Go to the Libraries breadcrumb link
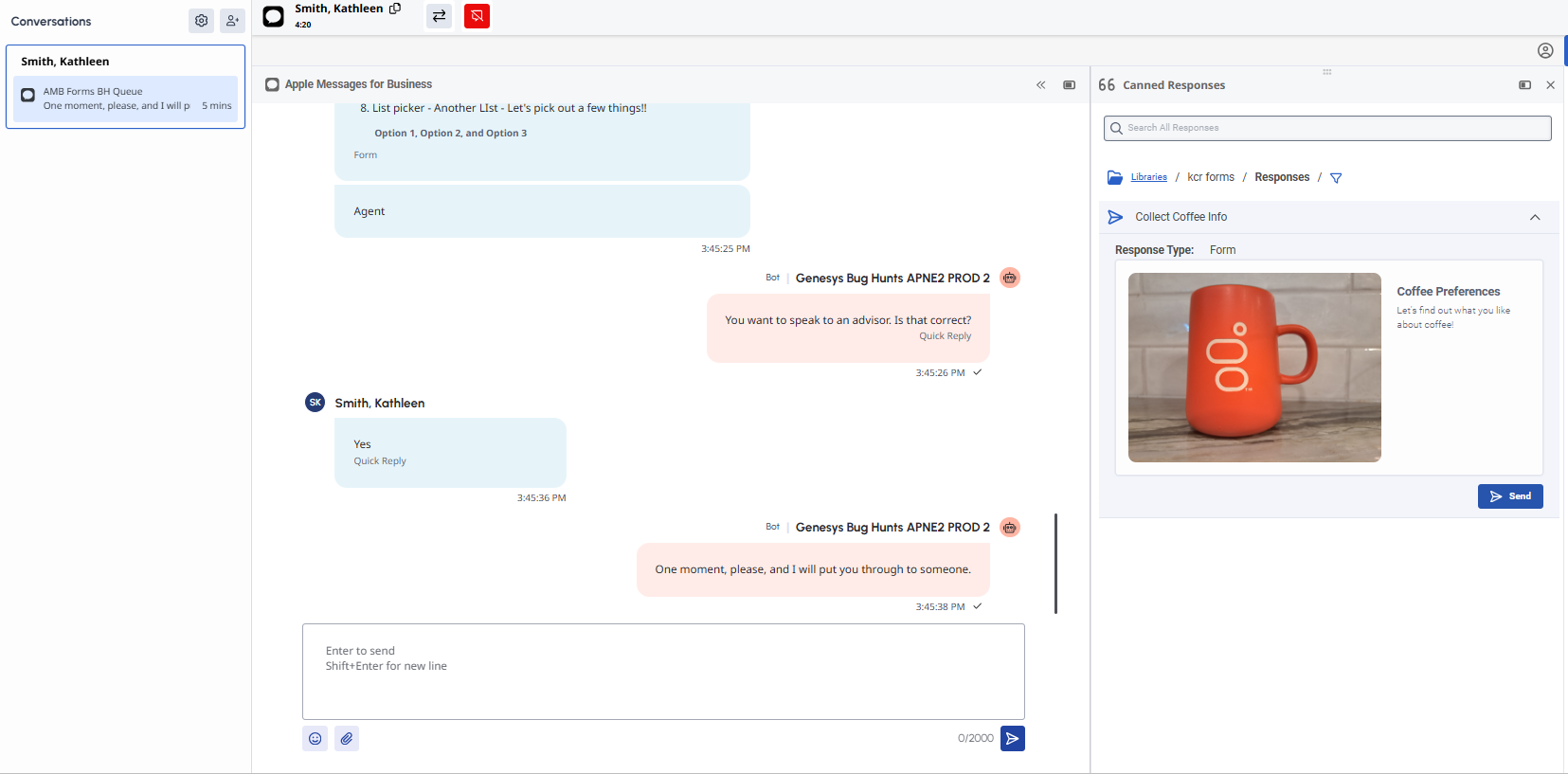Screen dimensions: 1568x774 click(1148, 177)
